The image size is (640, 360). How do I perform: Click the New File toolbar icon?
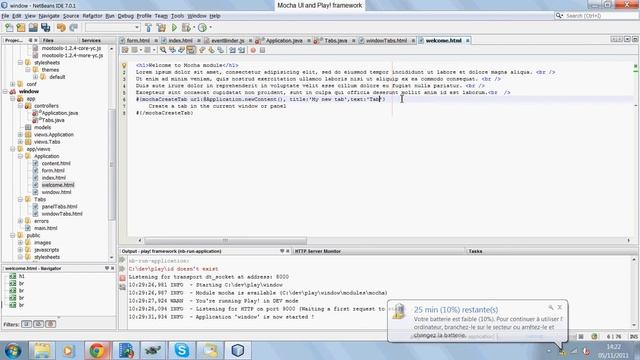[9, 28]
